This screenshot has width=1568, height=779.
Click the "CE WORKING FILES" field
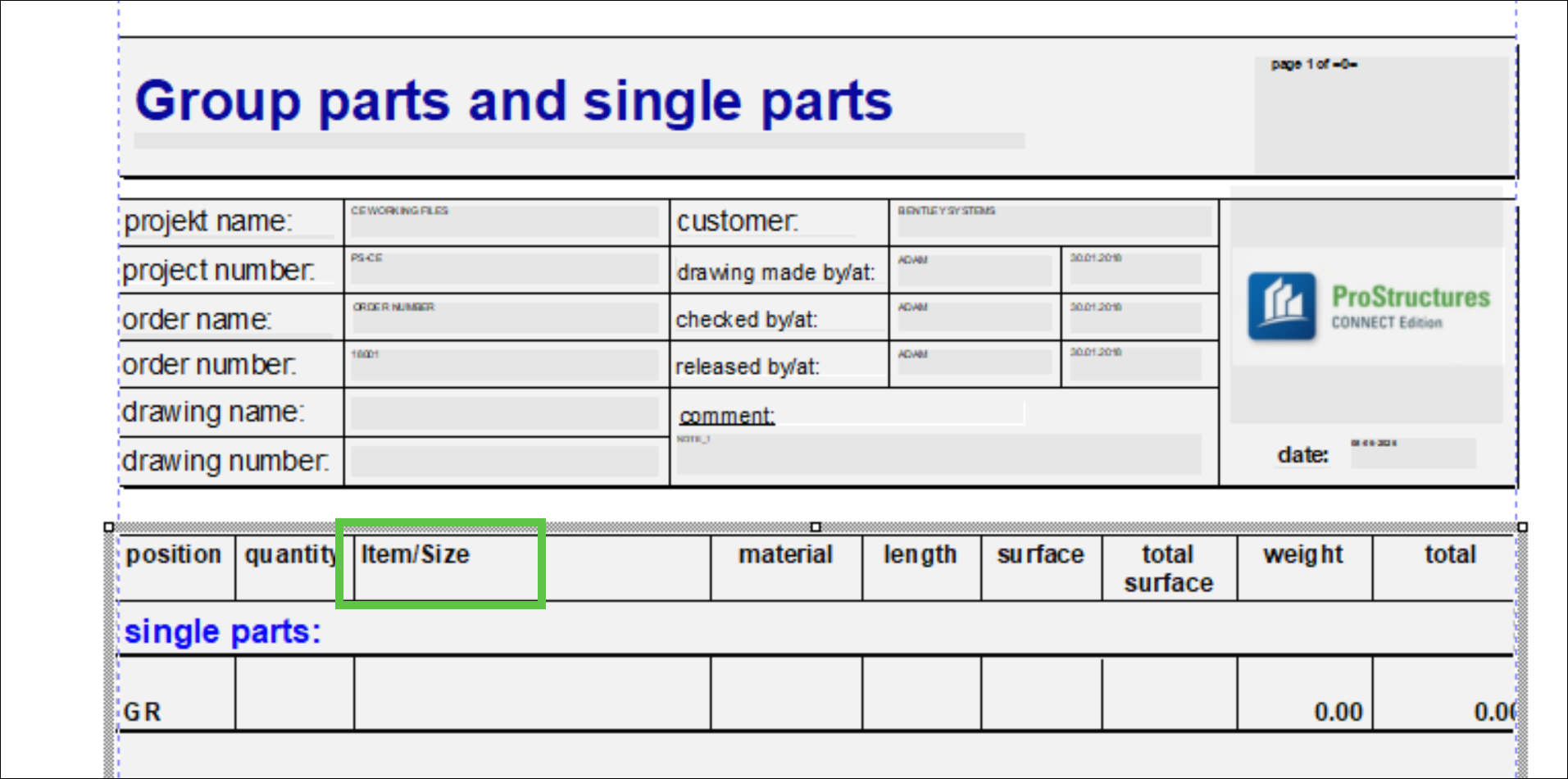coord(504,221)
